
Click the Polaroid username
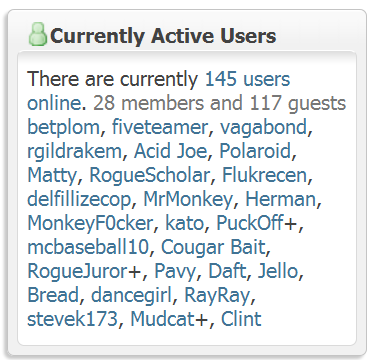(255, 151)
